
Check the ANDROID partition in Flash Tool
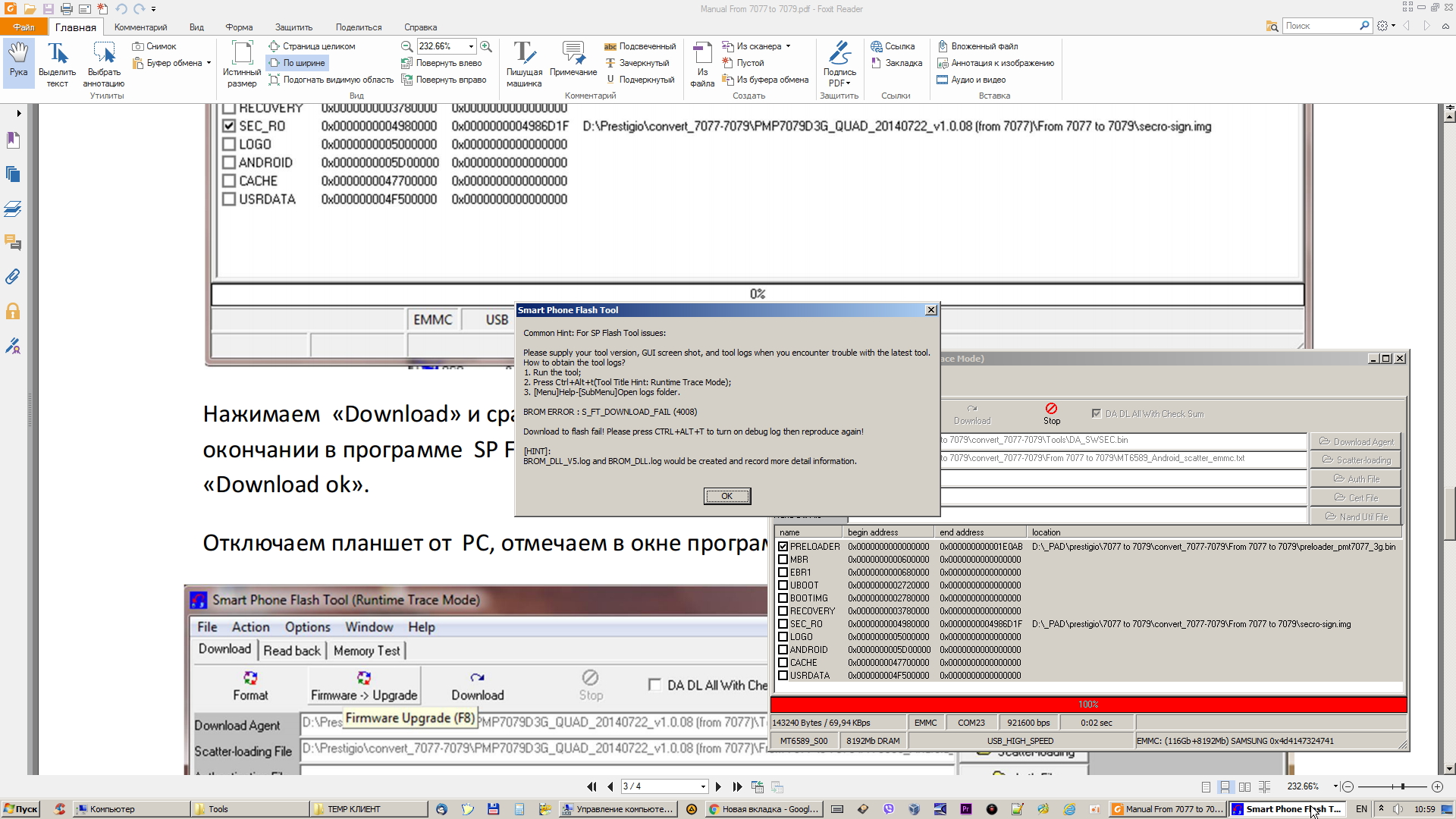[783, 650]
